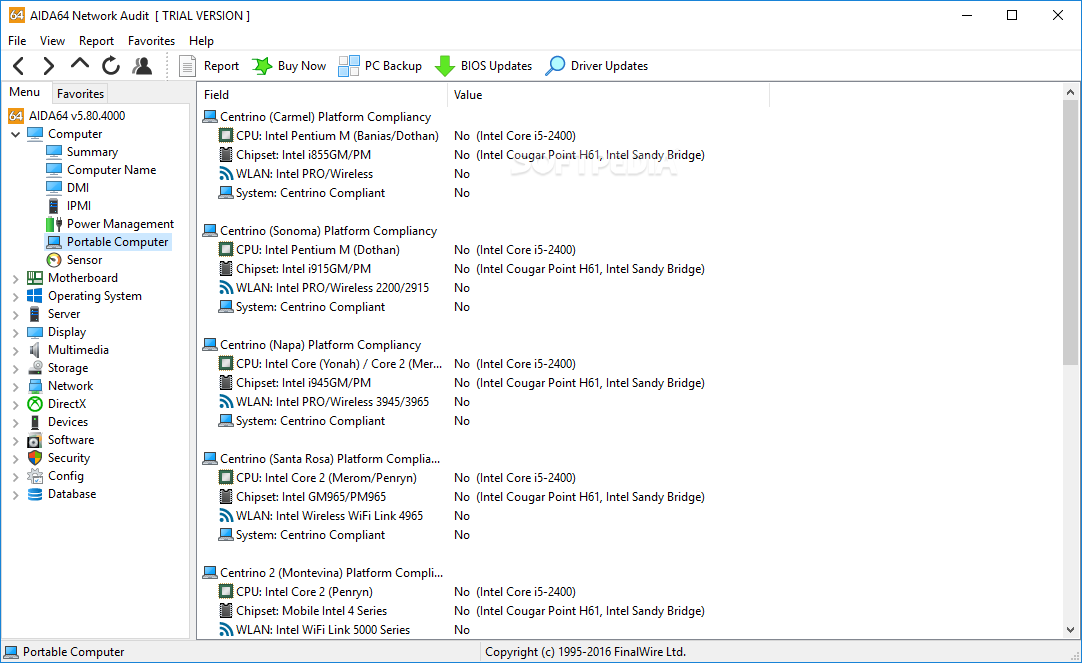The height and width of the screenshot is (663, 1082).
Task: Refresh the current page
Action: point(110,66)
